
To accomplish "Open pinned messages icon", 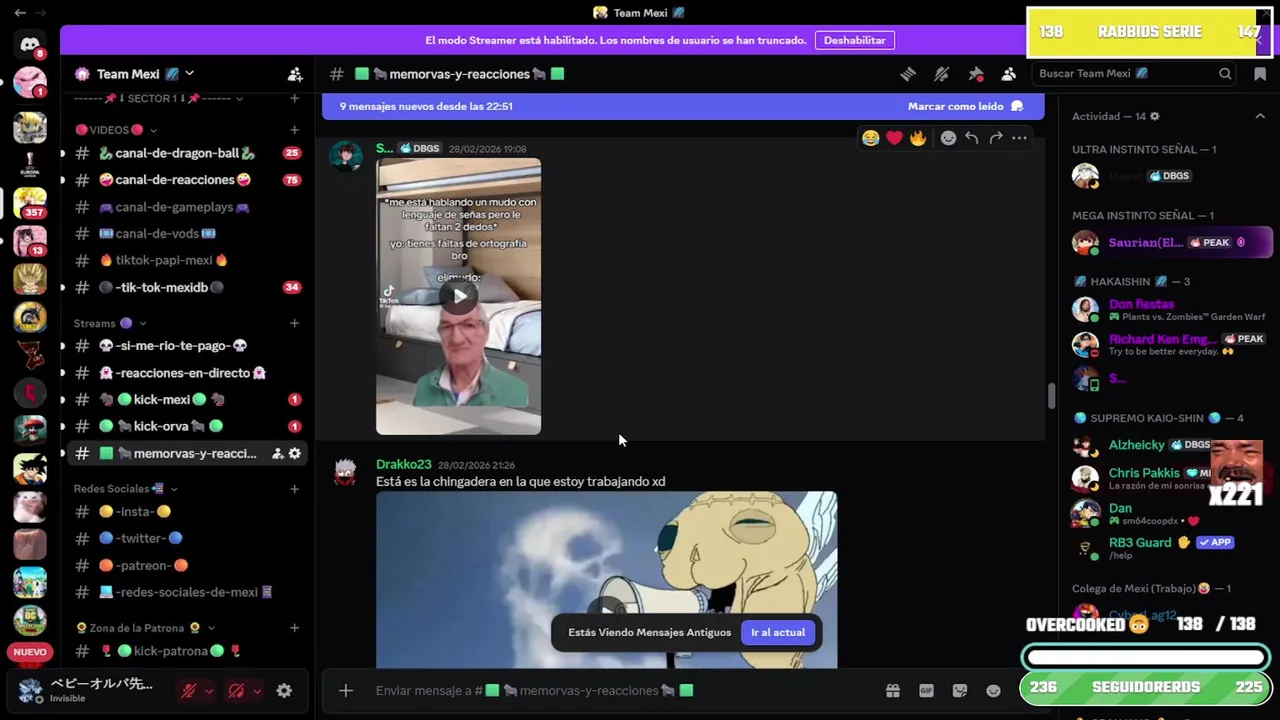I will (976, 74).
